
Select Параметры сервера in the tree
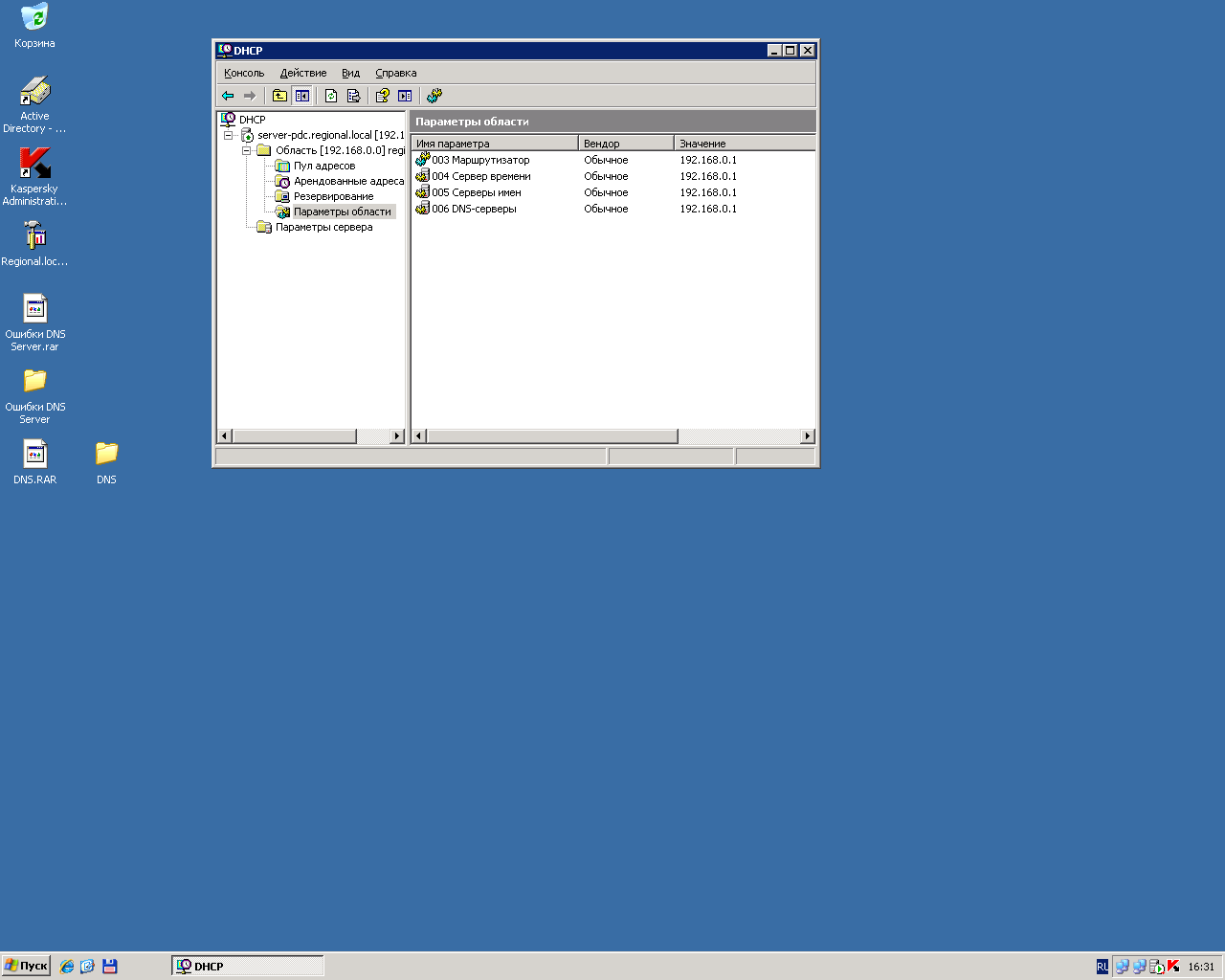coord(323,227)
